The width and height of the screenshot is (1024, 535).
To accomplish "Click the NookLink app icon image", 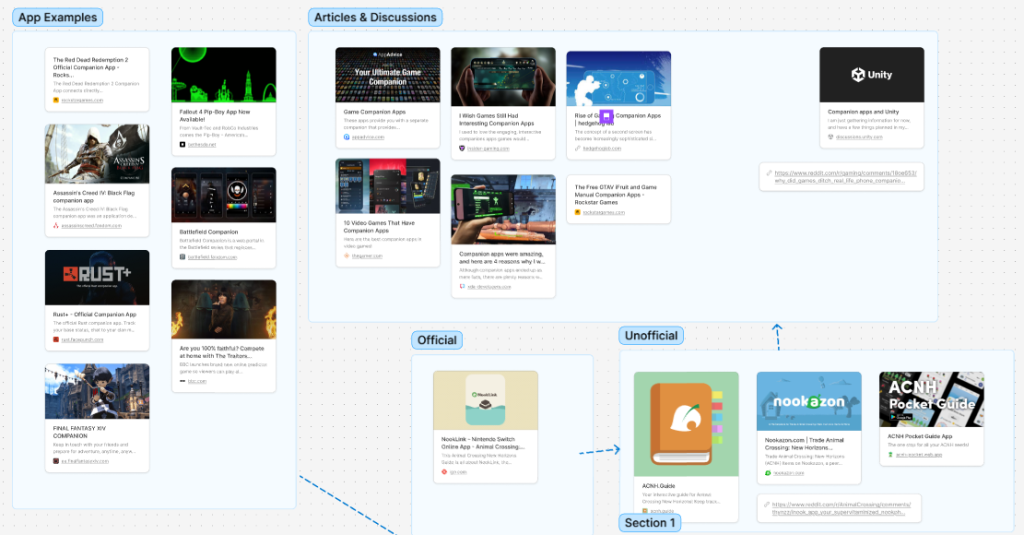I will [x=486, y=400].
